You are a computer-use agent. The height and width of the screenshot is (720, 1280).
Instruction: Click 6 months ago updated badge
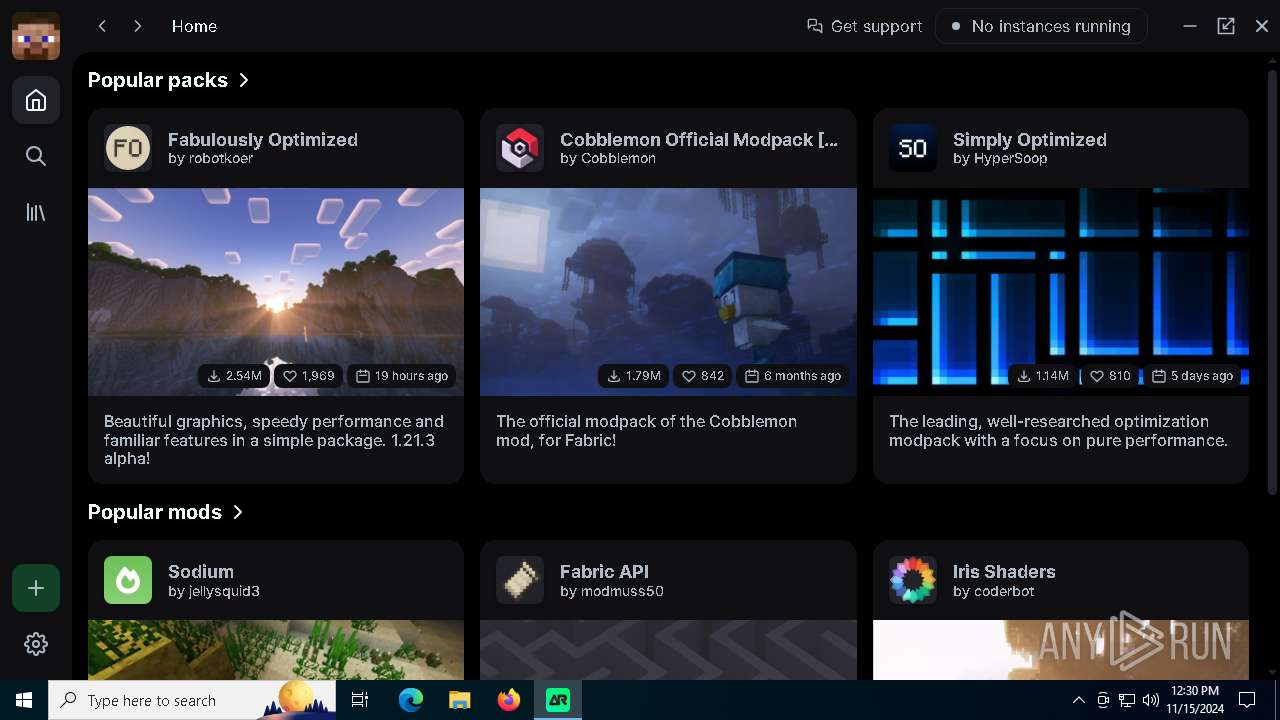coord(793,376)
